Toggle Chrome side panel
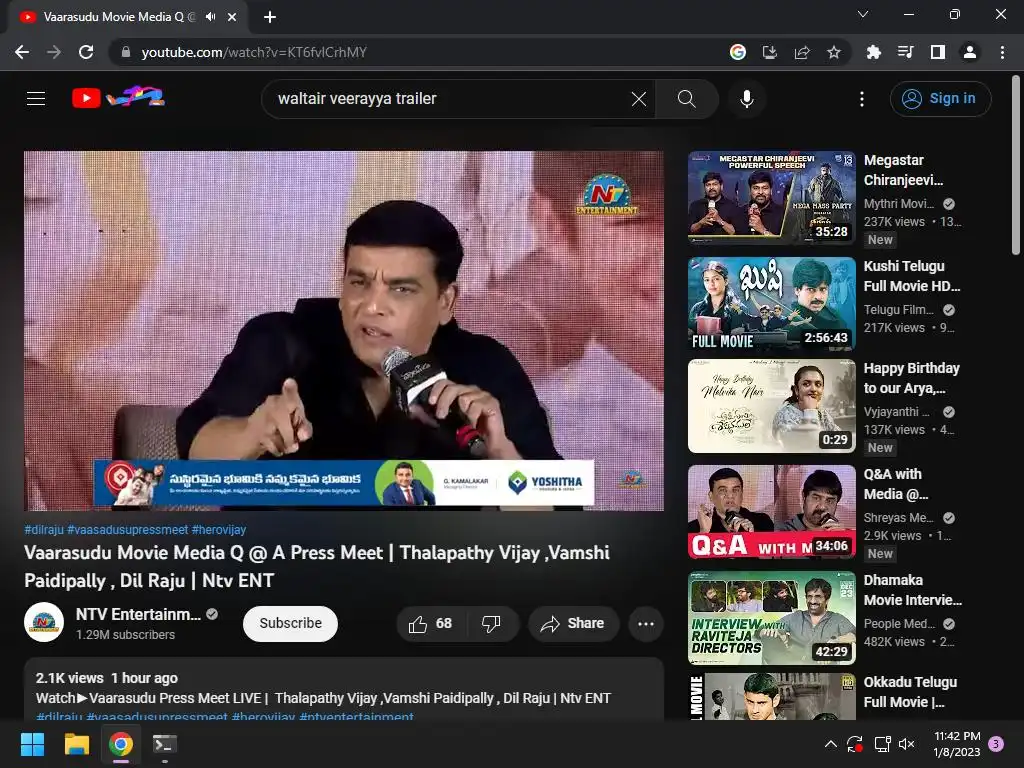 coord(938,52)
